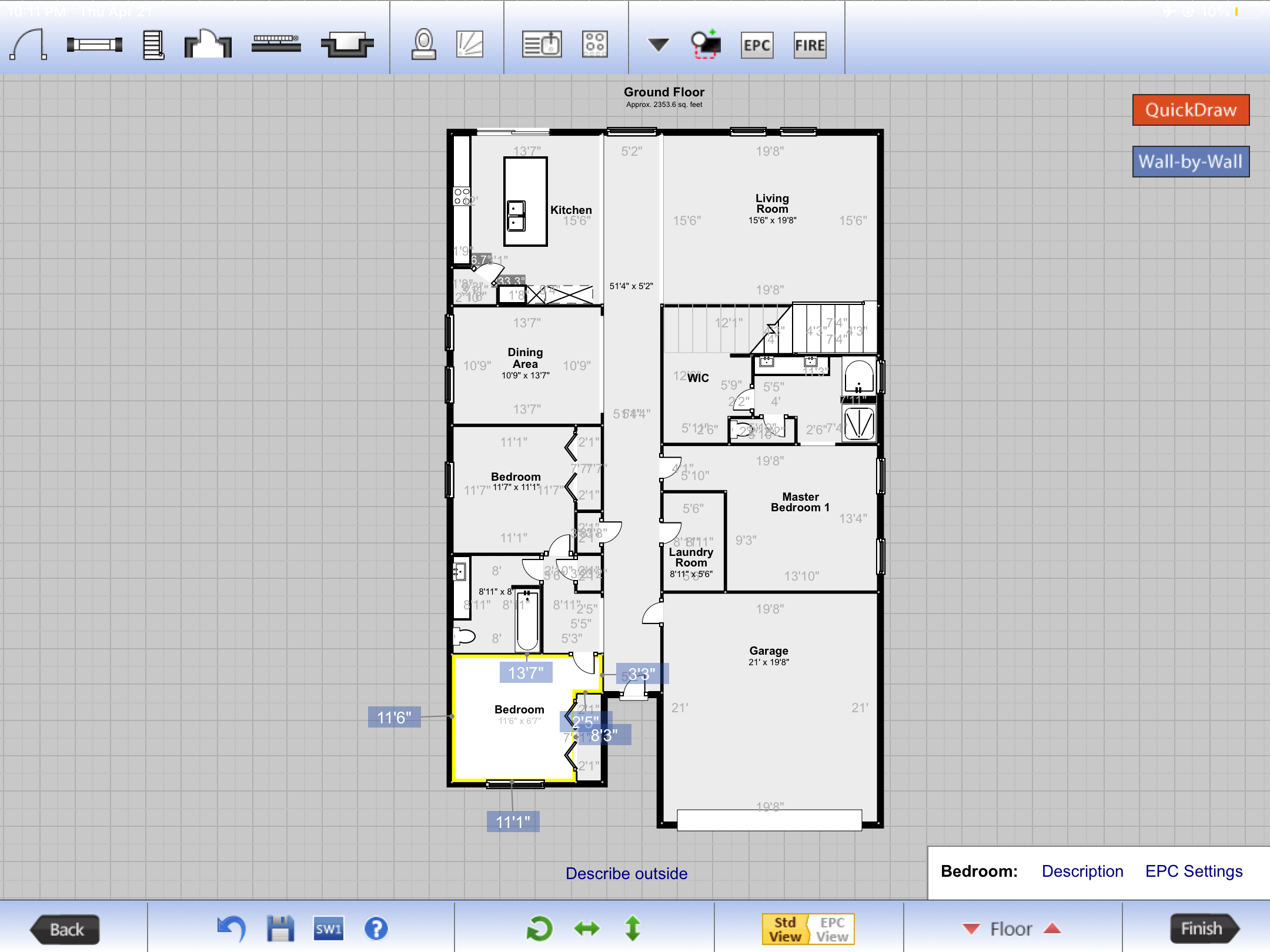Click the Describe outside link
Viewport: 1270px width, 952px height.
(x=626, y=873)
